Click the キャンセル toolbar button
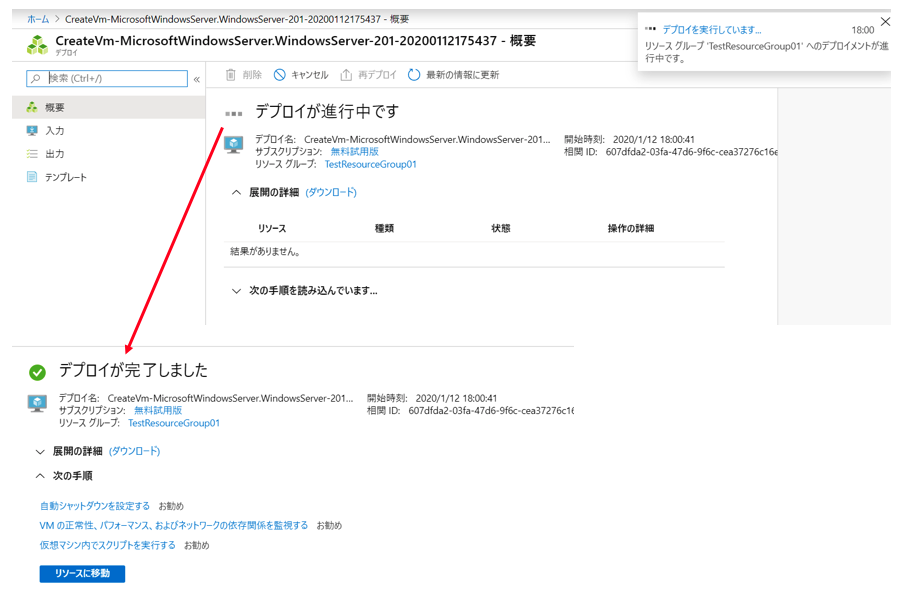This screenshot has height=589, width=898. [x=301, y=74]
